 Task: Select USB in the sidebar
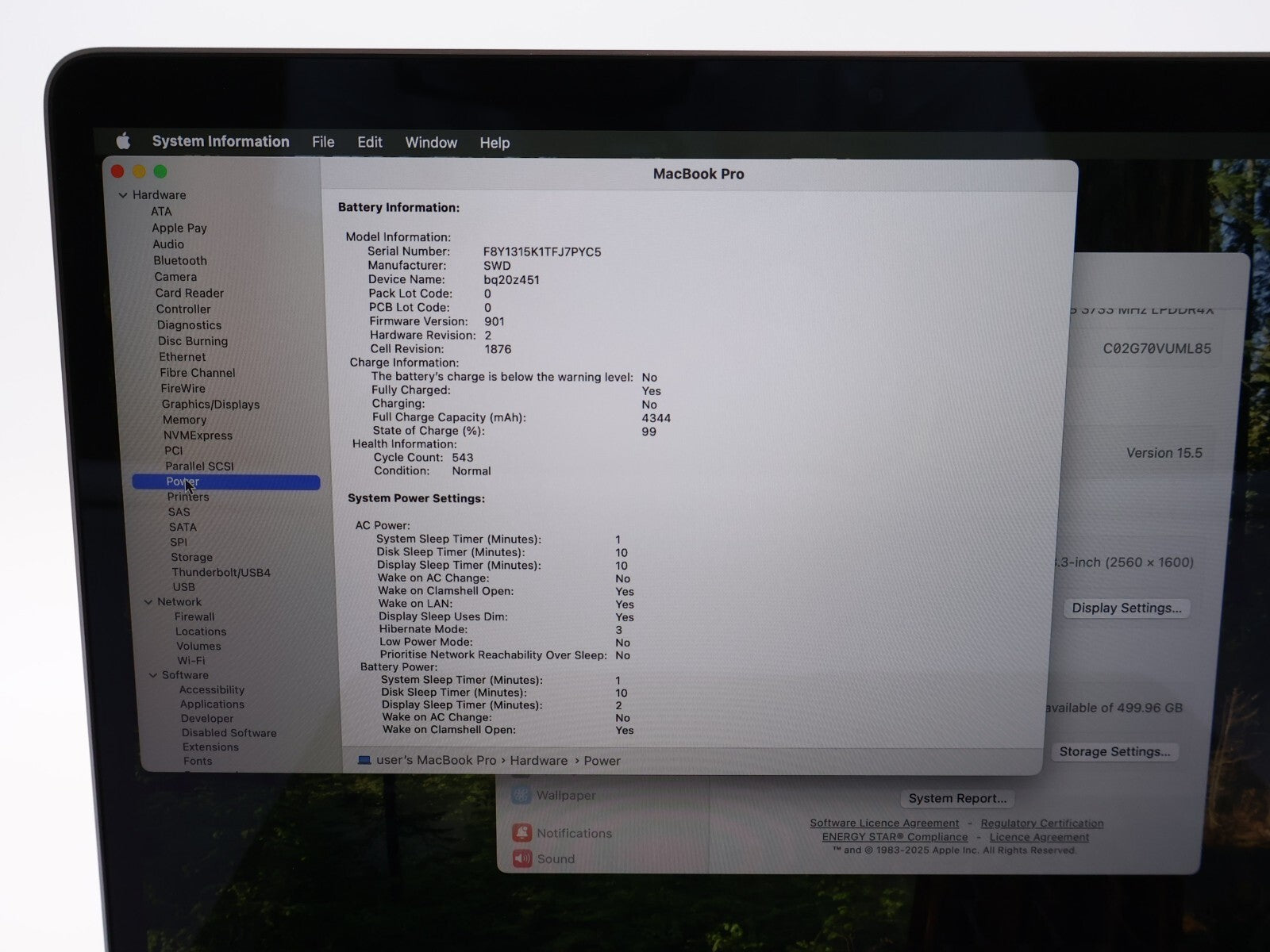[183, 587]
